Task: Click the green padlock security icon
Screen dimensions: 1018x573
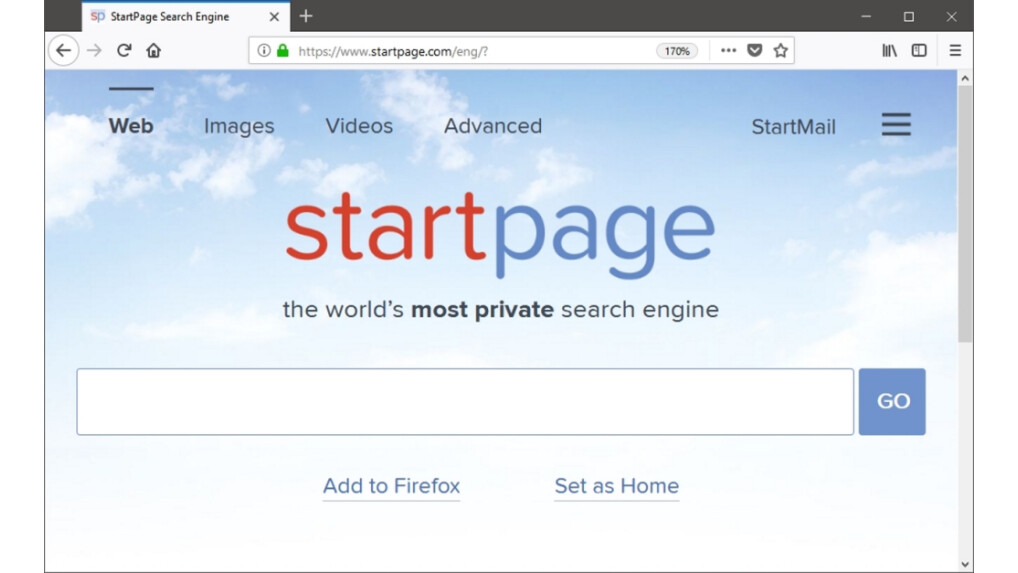Action: point(282,51)
